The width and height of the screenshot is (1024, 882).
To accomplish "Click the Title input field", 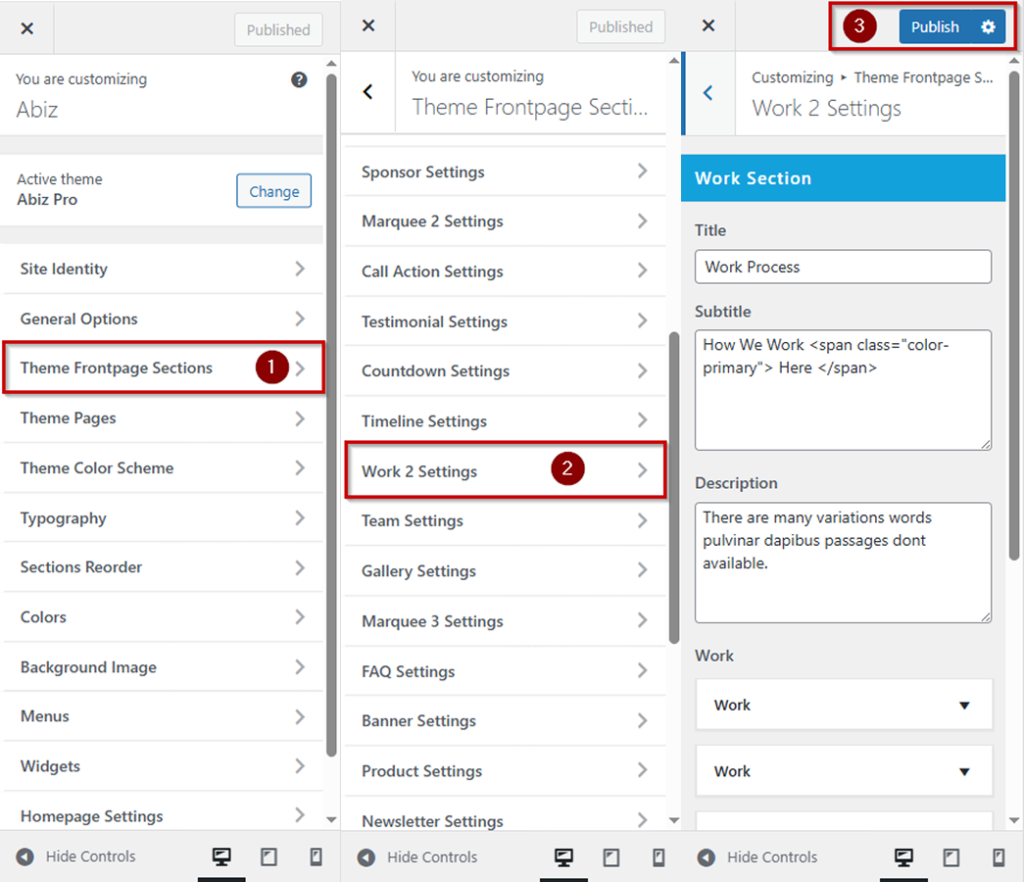I will click(842, 267).
